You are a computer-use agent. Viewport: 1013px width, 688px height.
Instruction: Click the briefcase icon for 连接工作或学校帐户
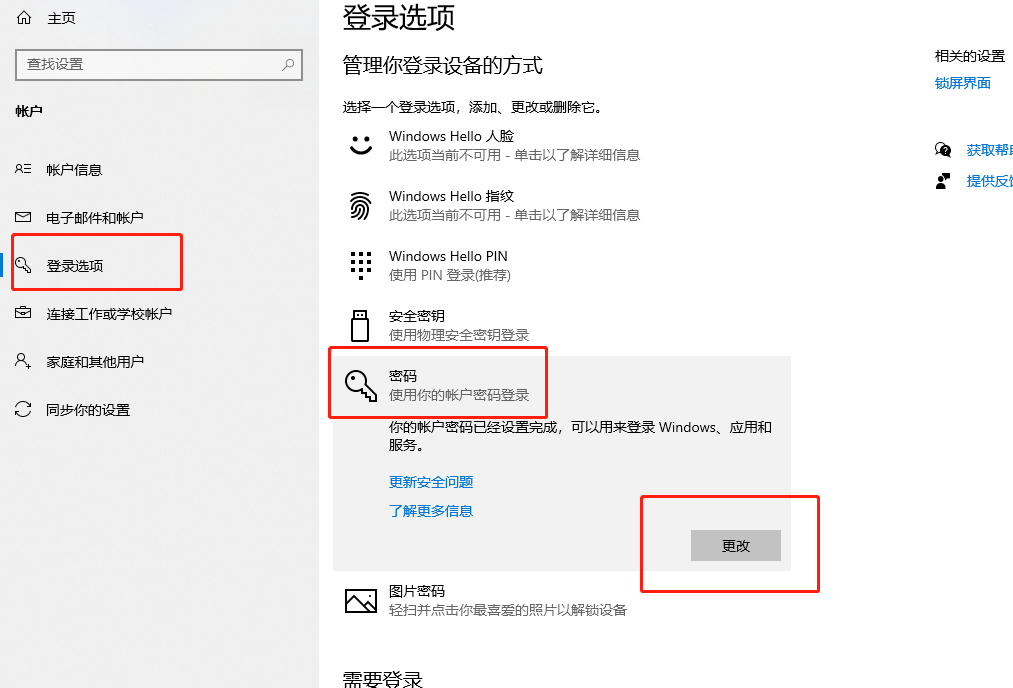(x=23, y=313)
